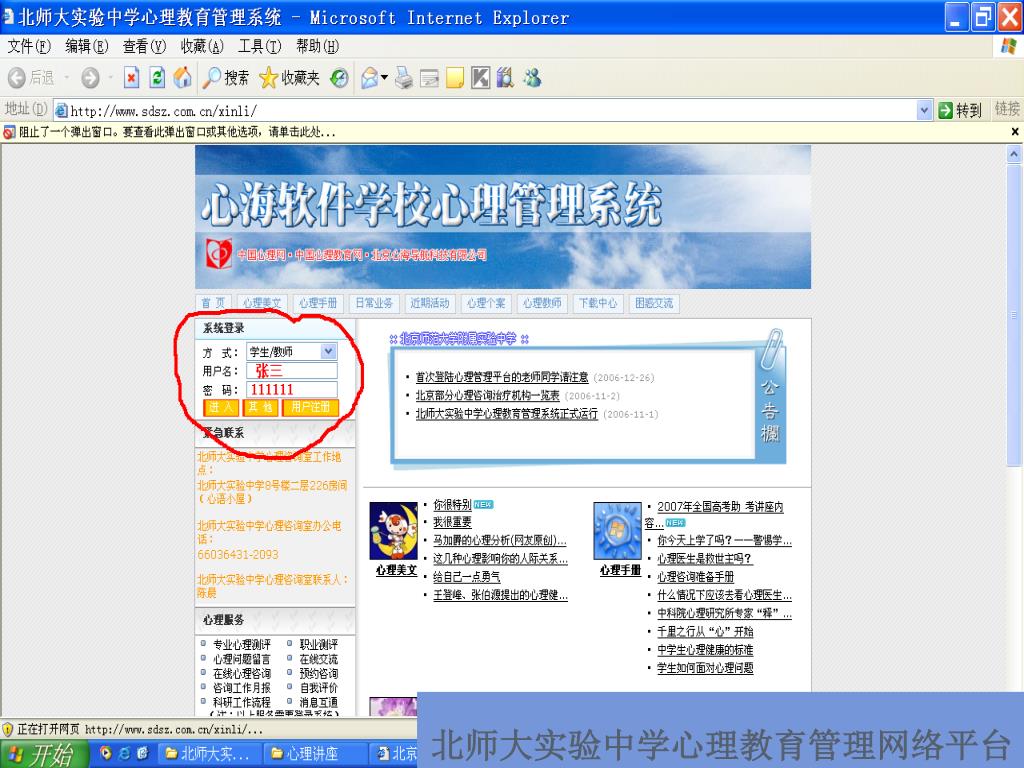Open the 下载中心 navigation tab
The image size is (1024, 768).
[x=598, y=303]
